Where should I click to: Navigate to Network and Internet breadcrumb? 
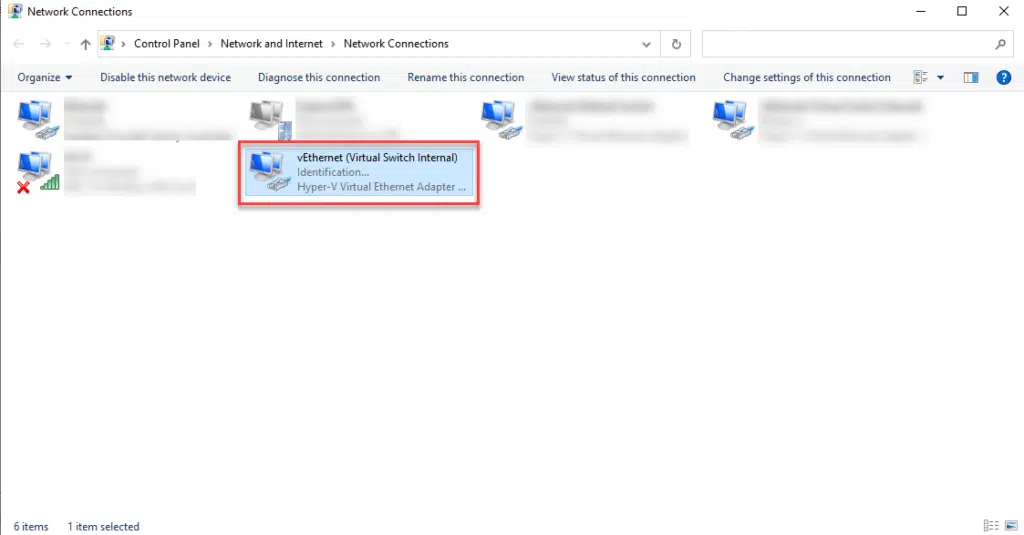click(271, 44)
